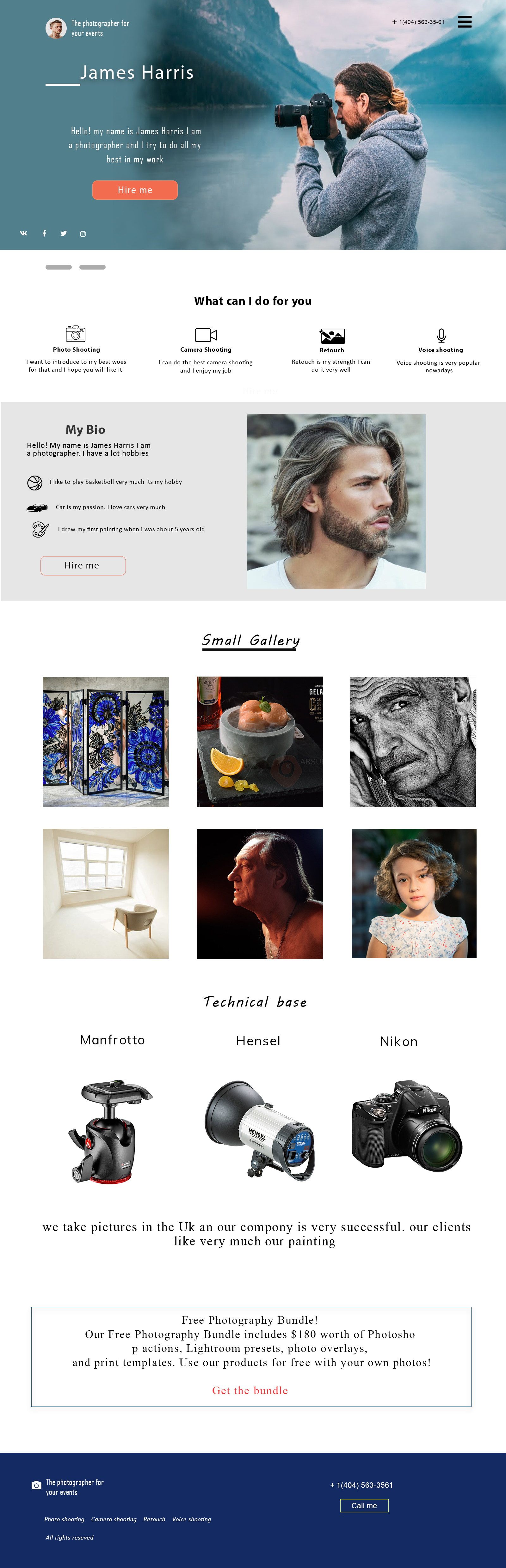Screen dimensions: 506x1568
Task: Click the Photo Shooting camera icon
Action: pyautogui.click(x=76, y=333)
